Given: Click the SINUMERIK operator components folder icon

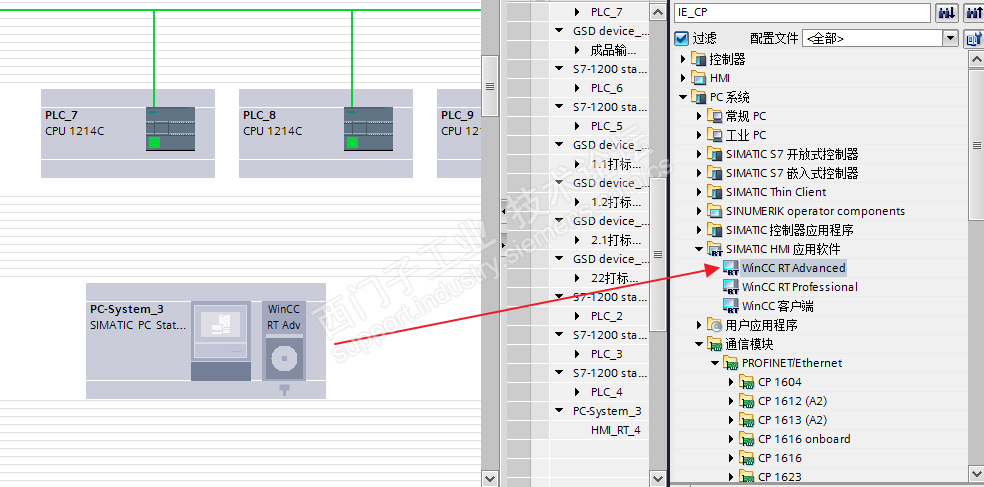Looking at the screenshot, I should coord(715,211).
